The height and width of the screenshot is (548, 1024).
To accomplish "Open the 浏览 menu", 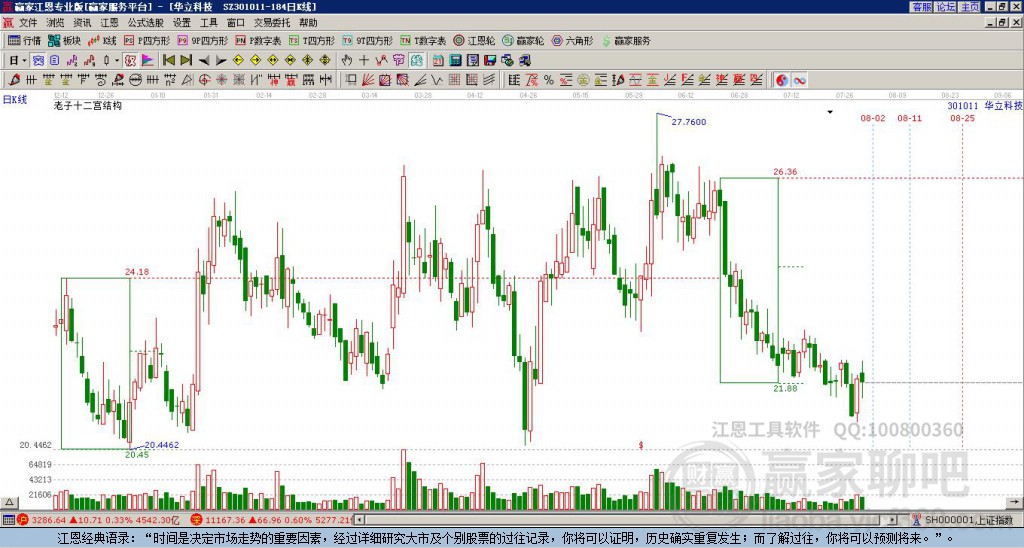I will (55, 23).
